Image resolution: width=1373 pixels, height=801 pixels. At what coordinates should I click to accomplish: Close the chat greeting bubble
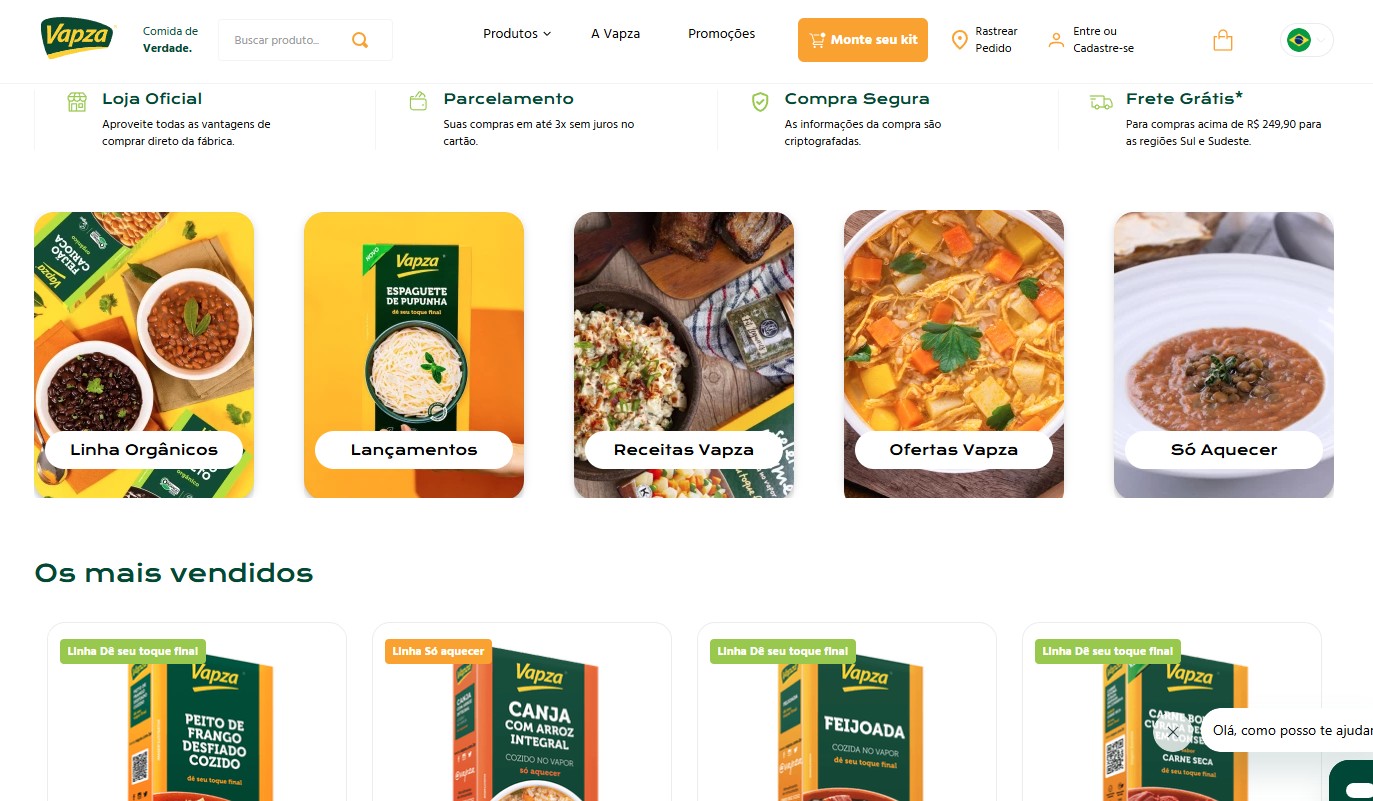pos(1173,731)
